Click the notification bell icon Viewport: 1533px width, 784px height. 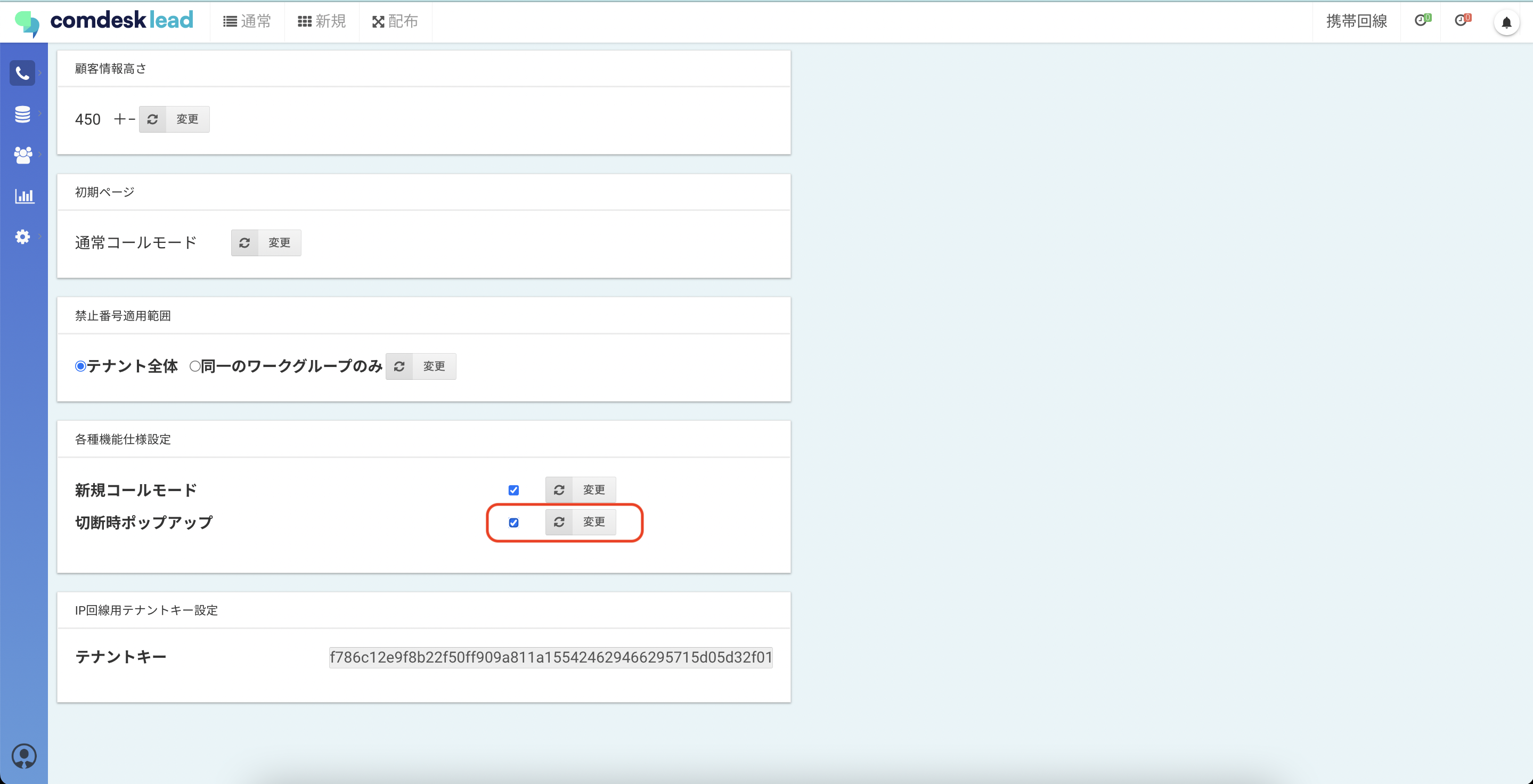(1506, 22)
